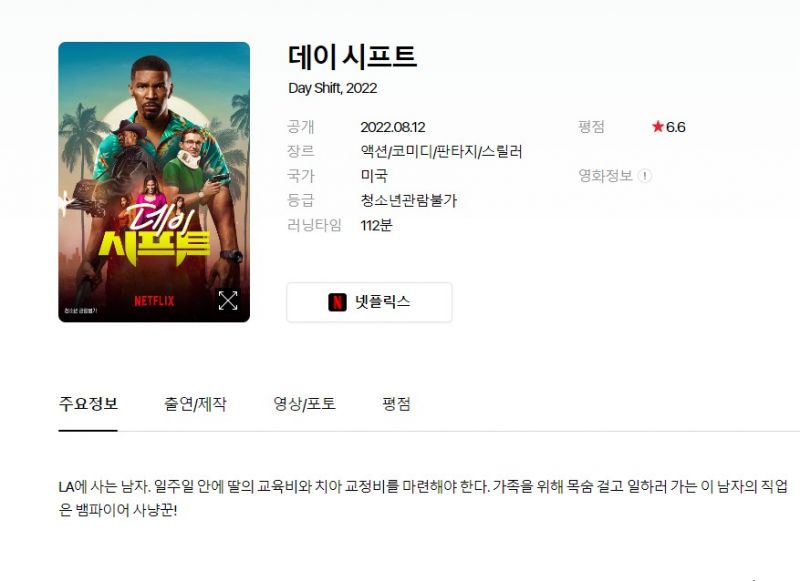Click the Day Shift, 2022 subtitle
This screenshot has width=800, height=581.
pyautogui.click(x=333, y=88)
